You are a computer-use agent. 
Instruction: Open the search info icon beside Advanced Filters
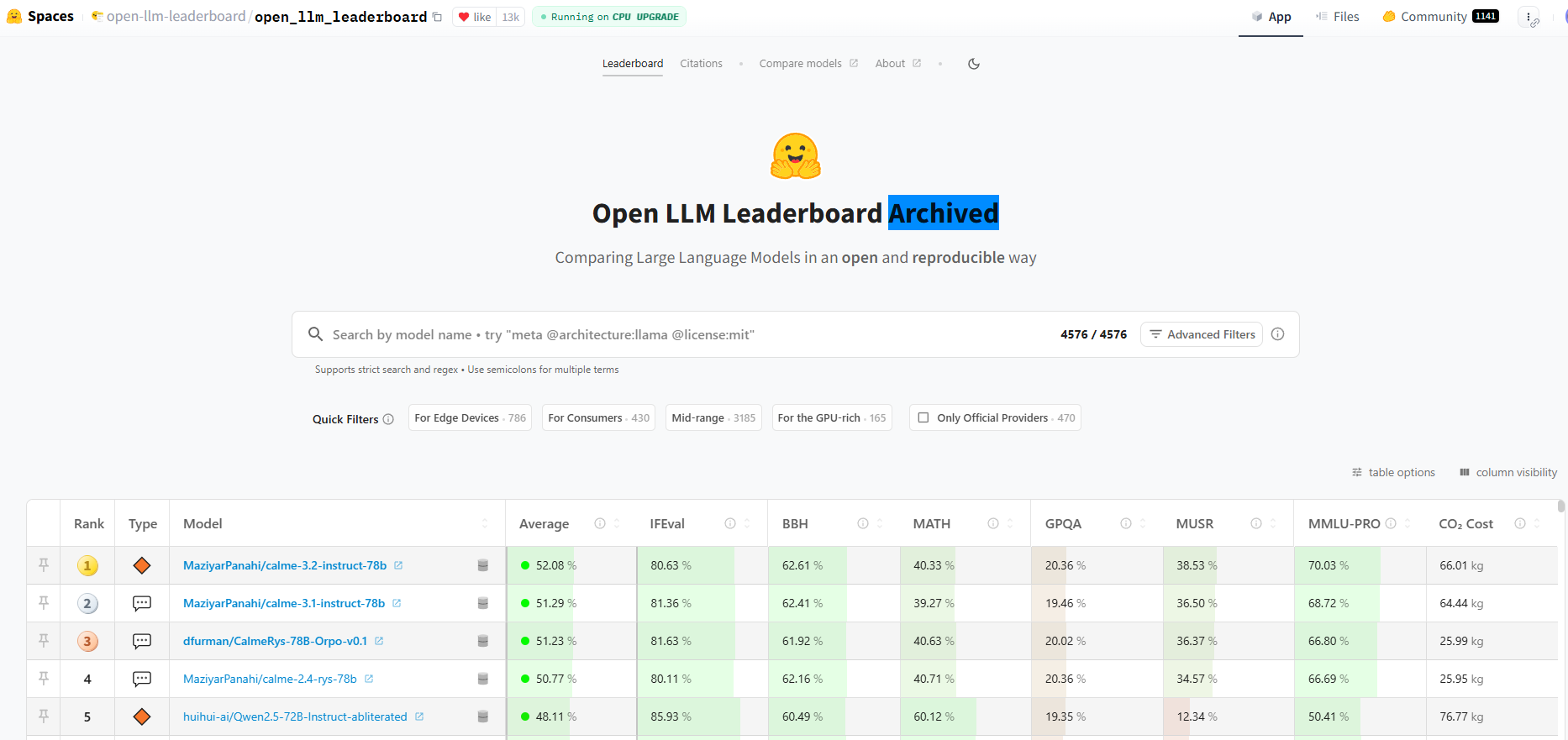pos(1278,334)
